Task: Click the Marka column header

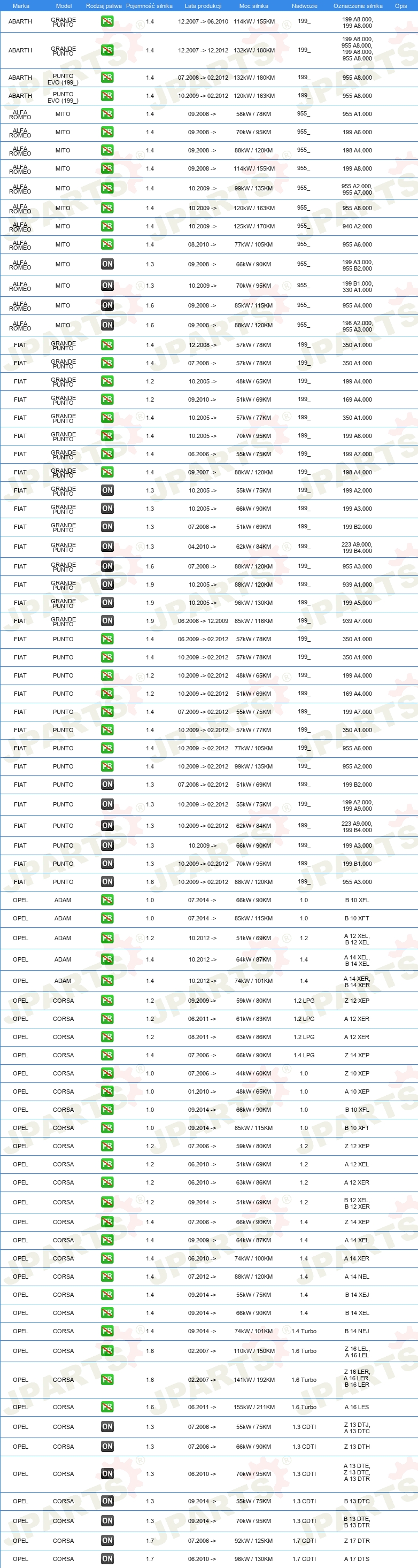Action: pos(21,6)
